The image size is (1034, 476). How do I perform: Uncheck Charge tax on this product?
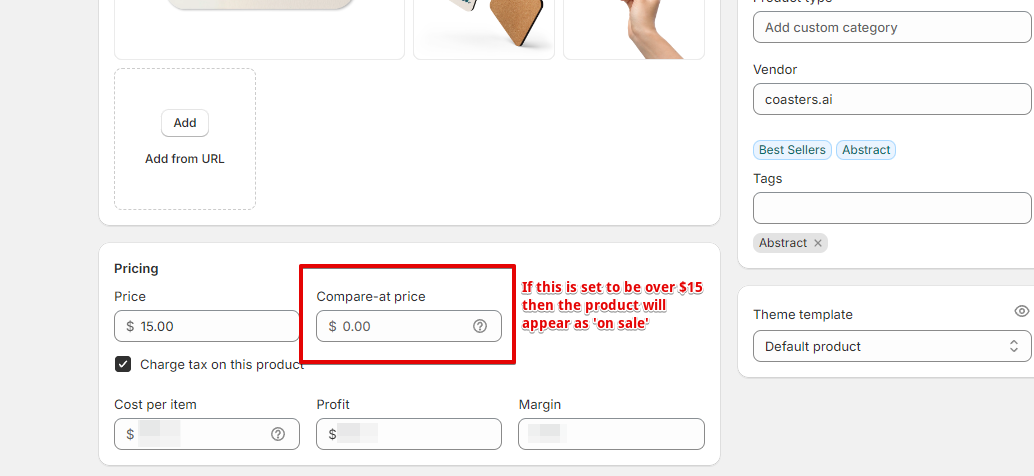point(123,364)
